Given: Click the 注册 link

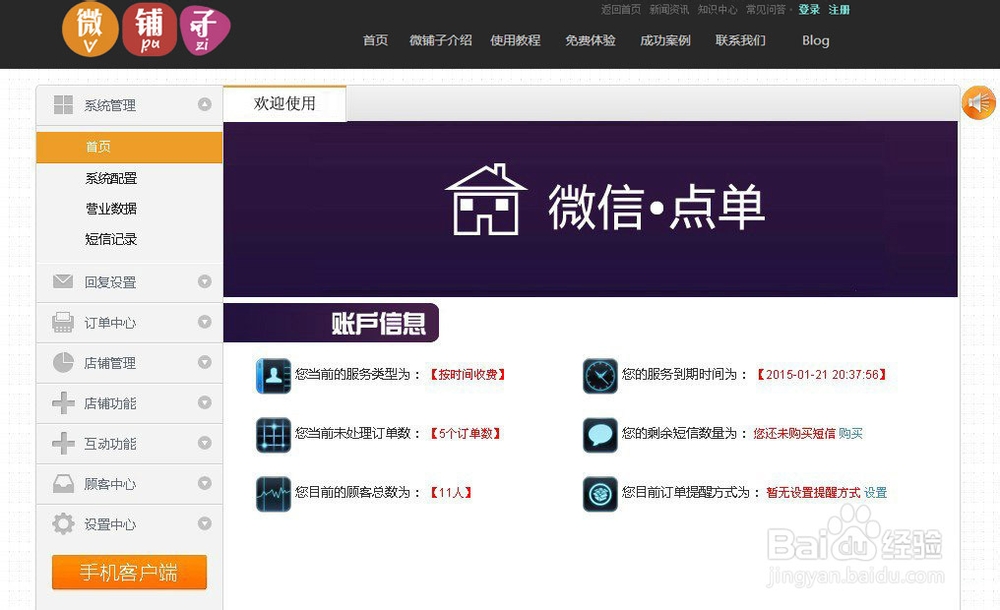Looking at the screenshot, I should [x=839, y=10].
